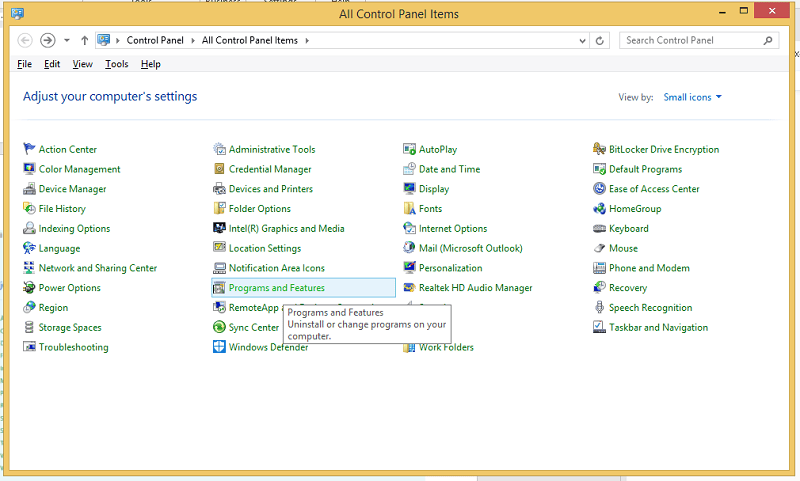The height and width of the screenshot is (481, 800).
Task: Click the Credential Manager icon
Action: coord(219,169)
